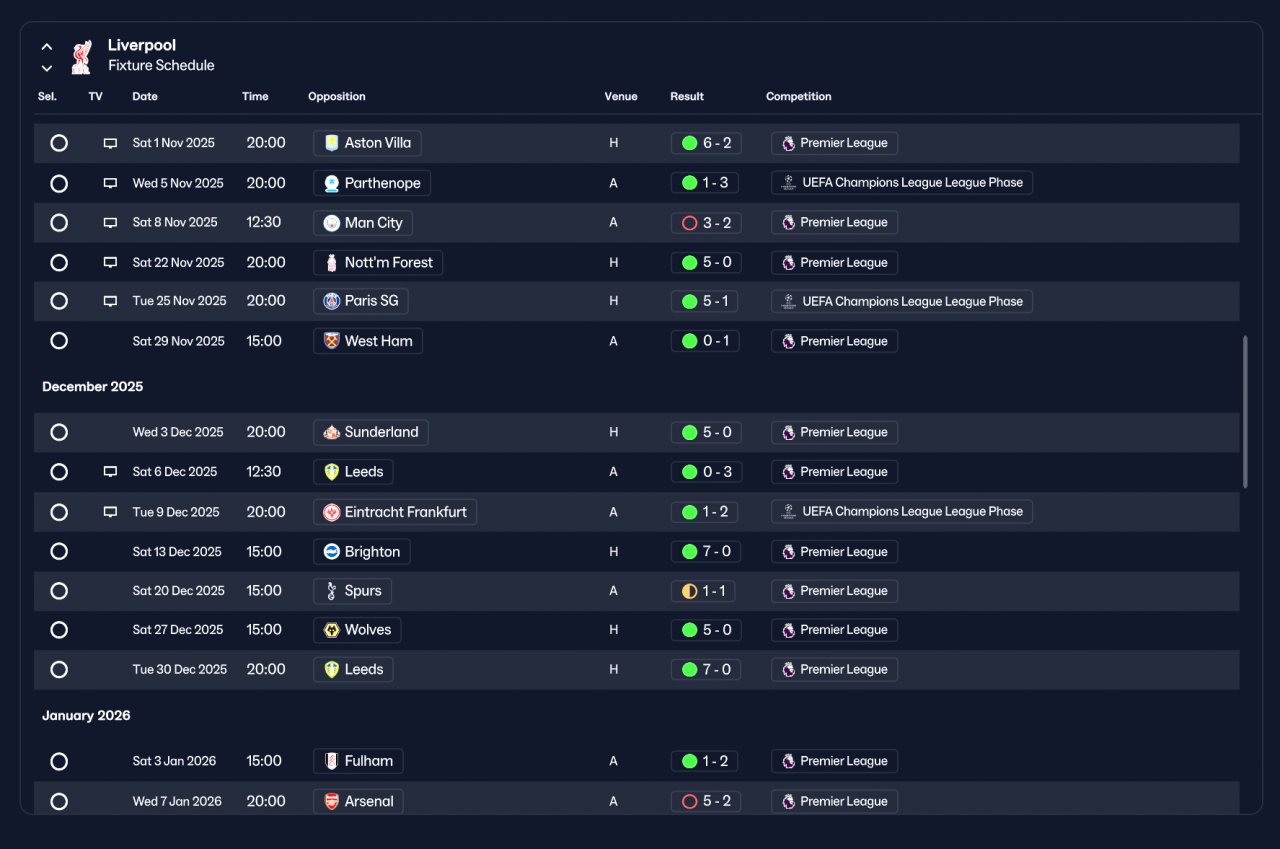Screen dimensions: 1280x849
Task: Click the Premier League logo on Wolves row
Action: pyautogui.click(x=788, y=630)
